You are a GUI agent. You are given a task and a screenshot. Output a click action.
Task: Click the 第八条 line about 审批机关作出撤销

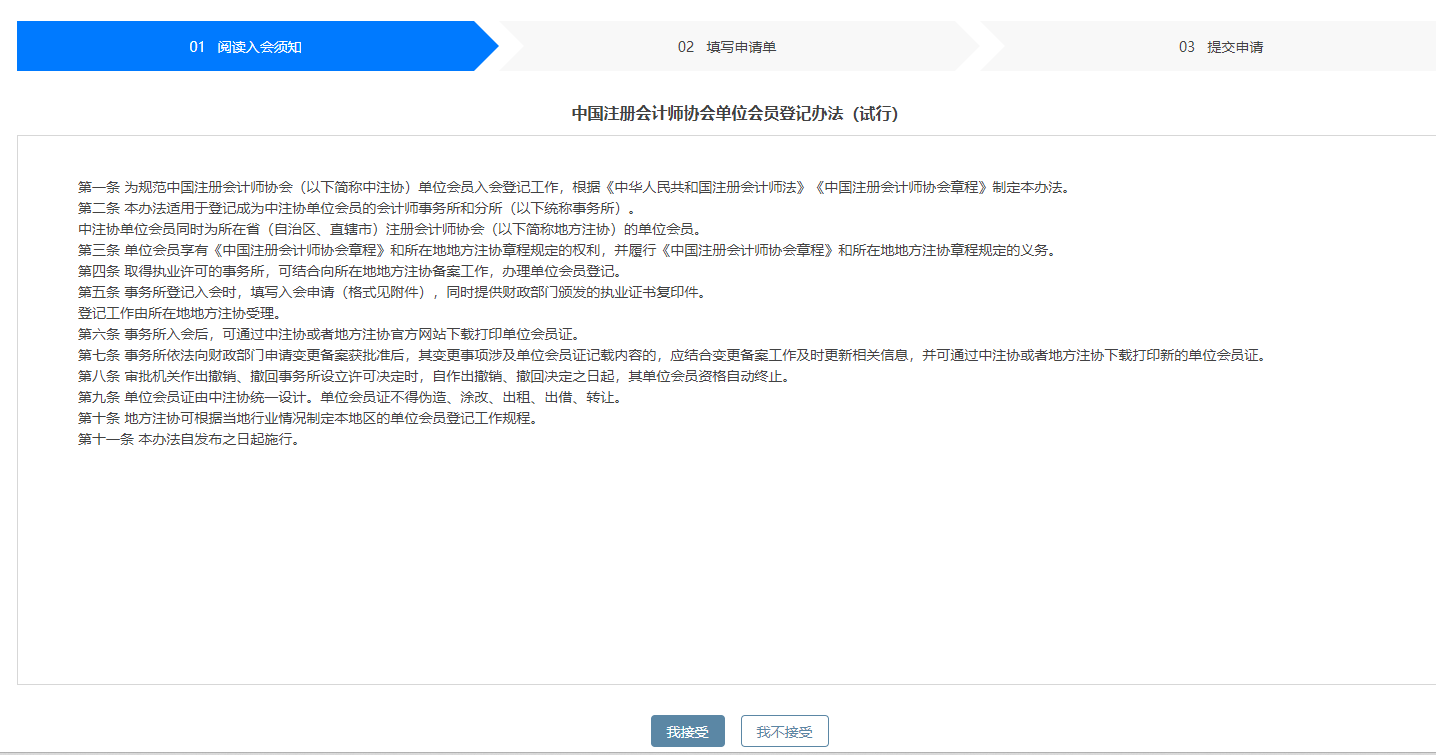(434, 376)
